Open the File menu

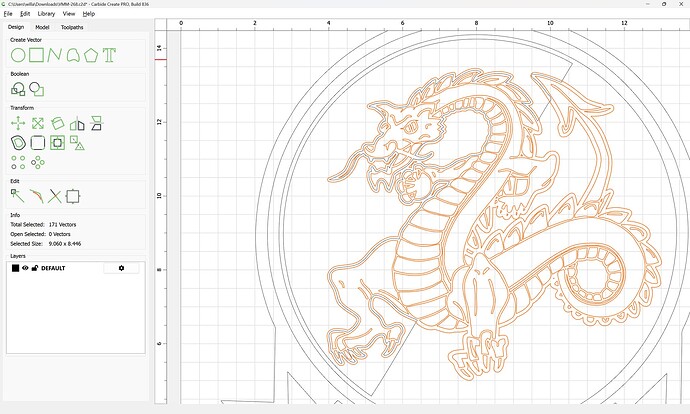pos(8,14)
